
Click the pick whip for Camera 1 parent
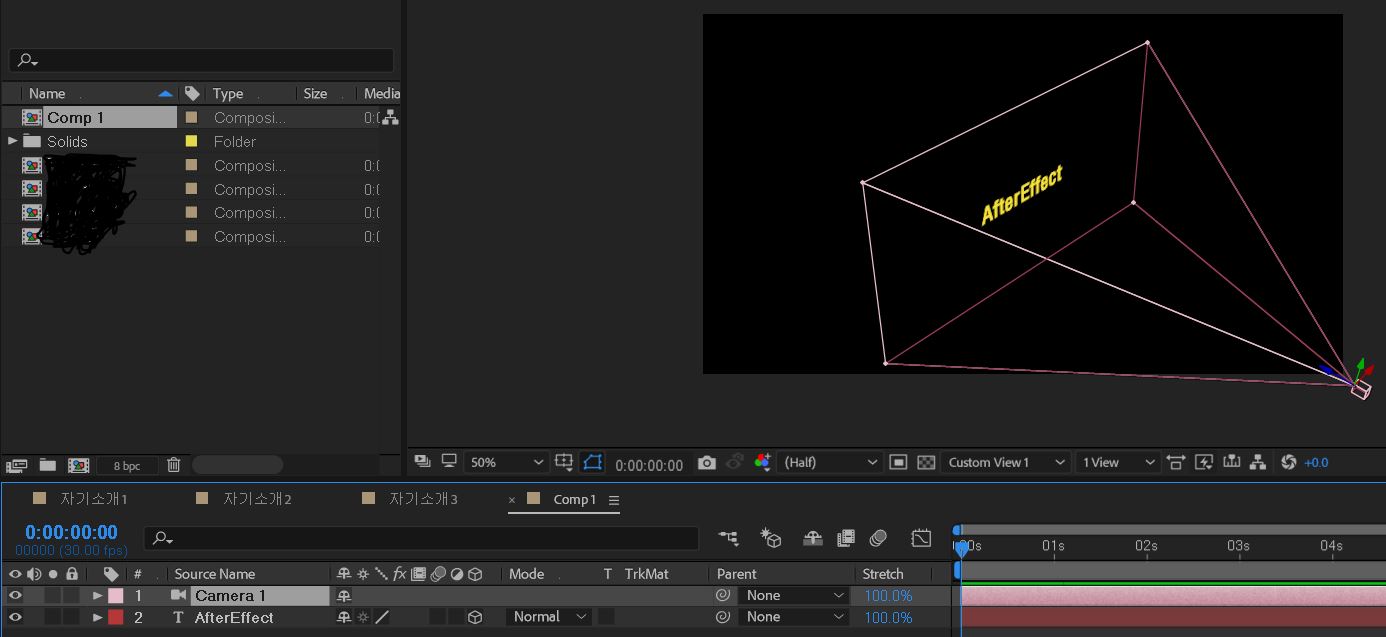(722, 595)
